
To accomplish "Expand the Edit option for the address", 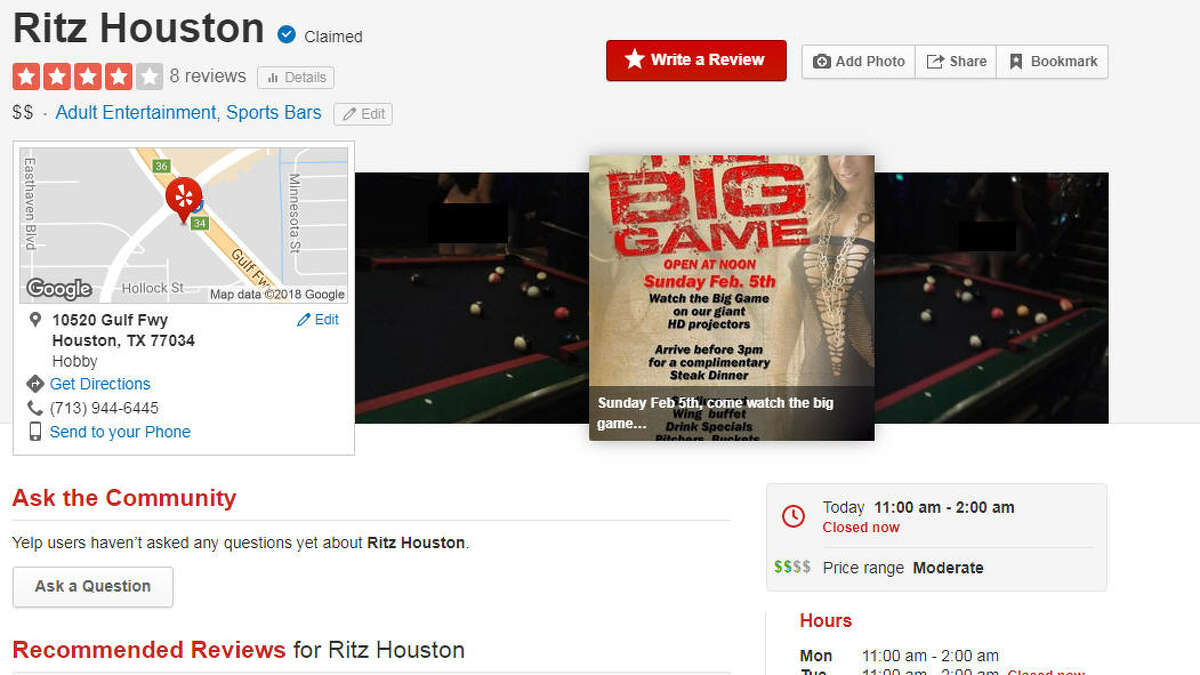I will tap(317, 319).
